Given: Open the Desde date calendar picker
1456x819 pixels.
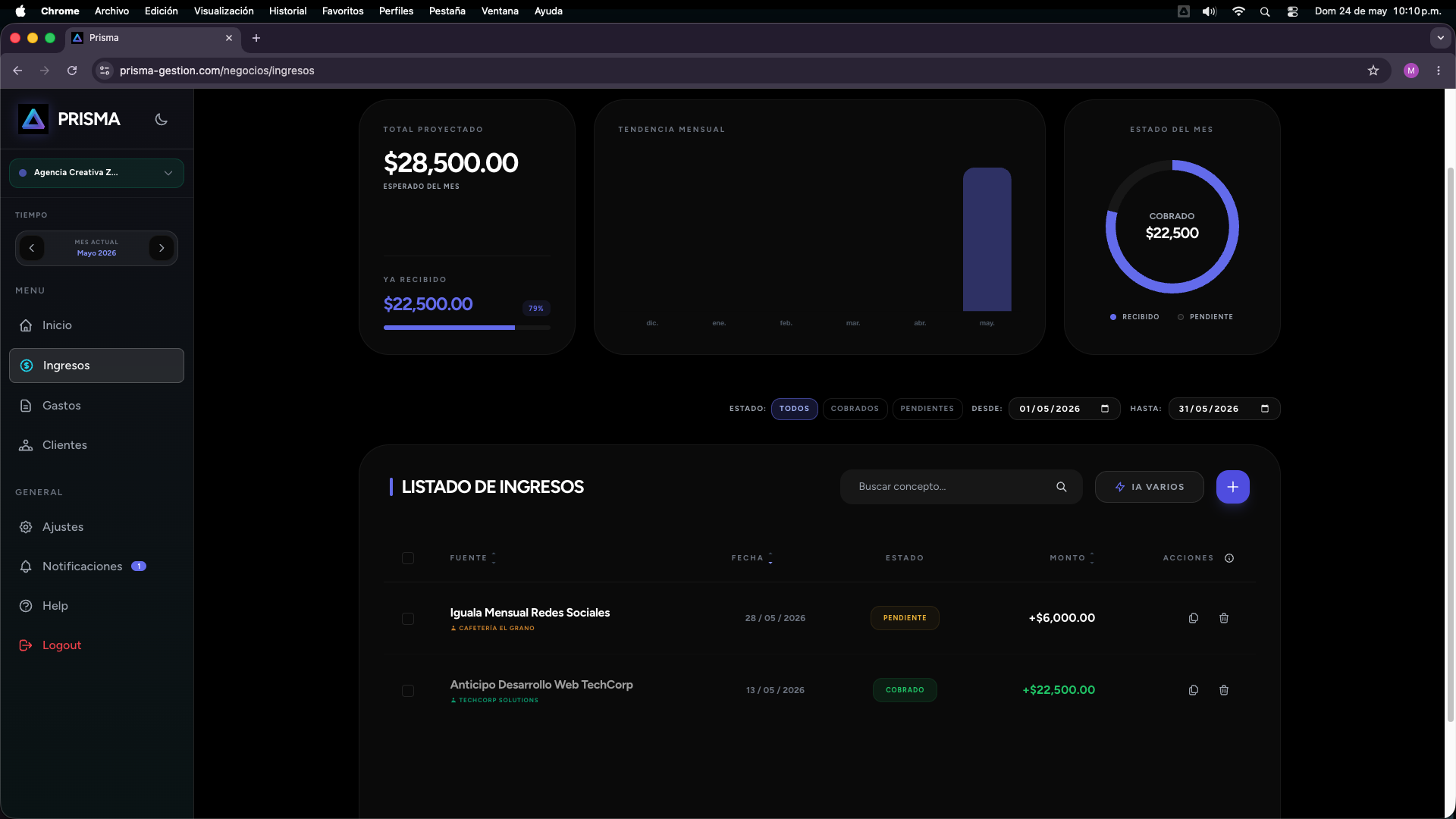Looking at the screenshot, I should (x=1105, y=409).
